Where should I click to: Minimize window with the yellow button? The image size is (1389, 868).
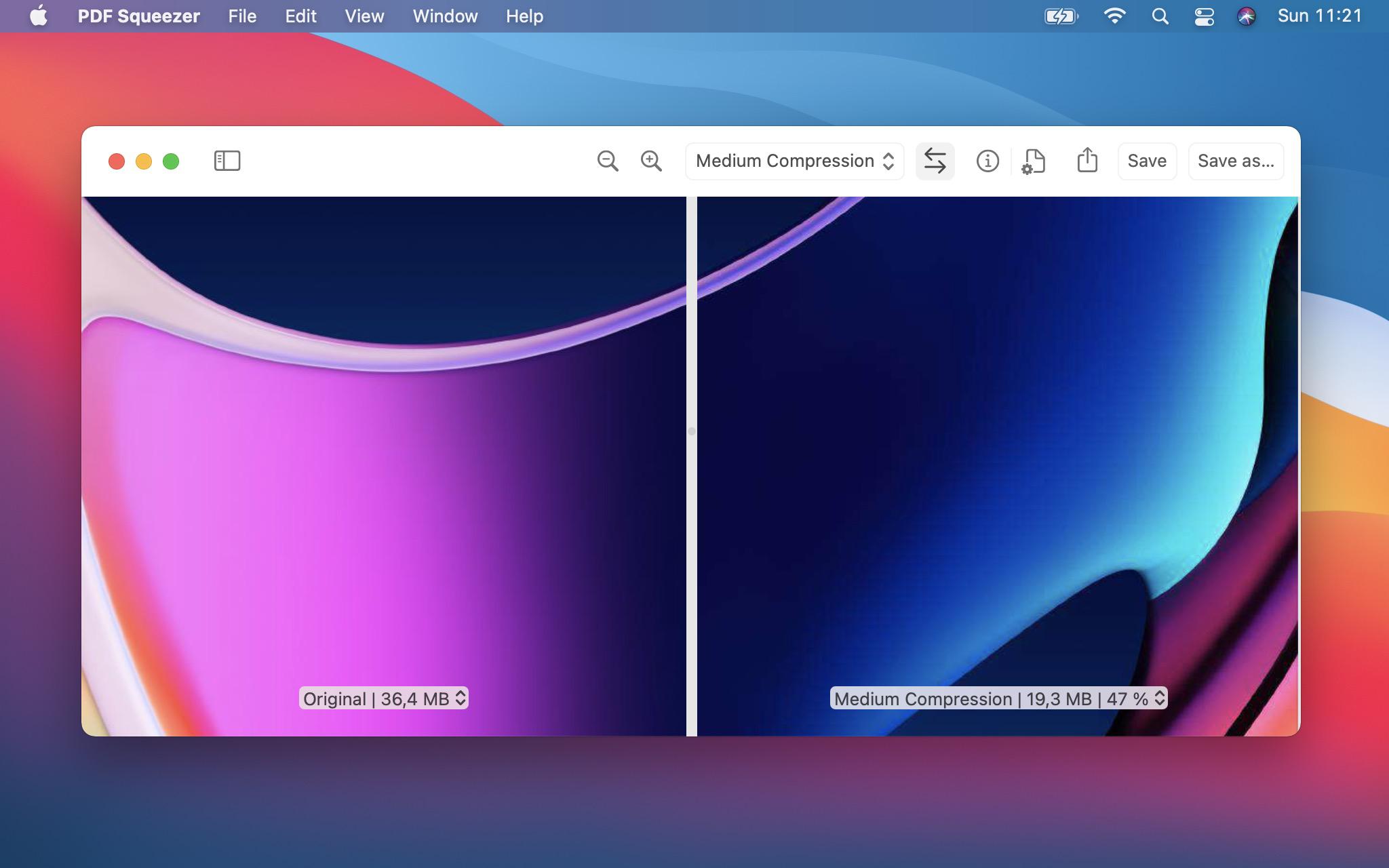point(144,161)
